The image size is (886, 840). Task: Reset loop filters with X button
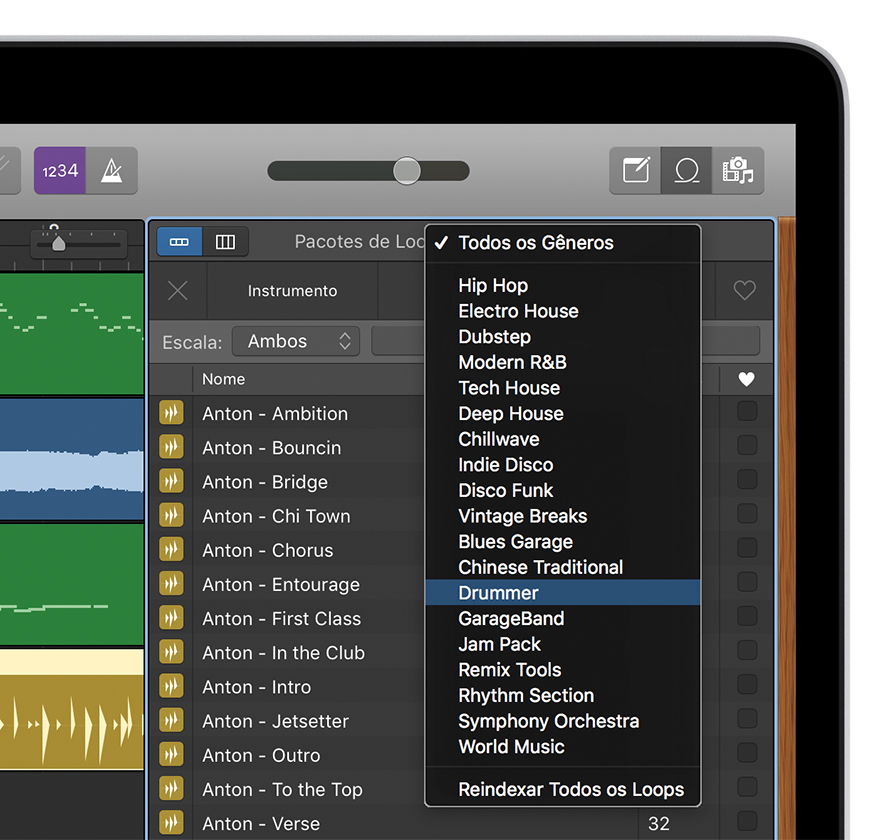178,291
